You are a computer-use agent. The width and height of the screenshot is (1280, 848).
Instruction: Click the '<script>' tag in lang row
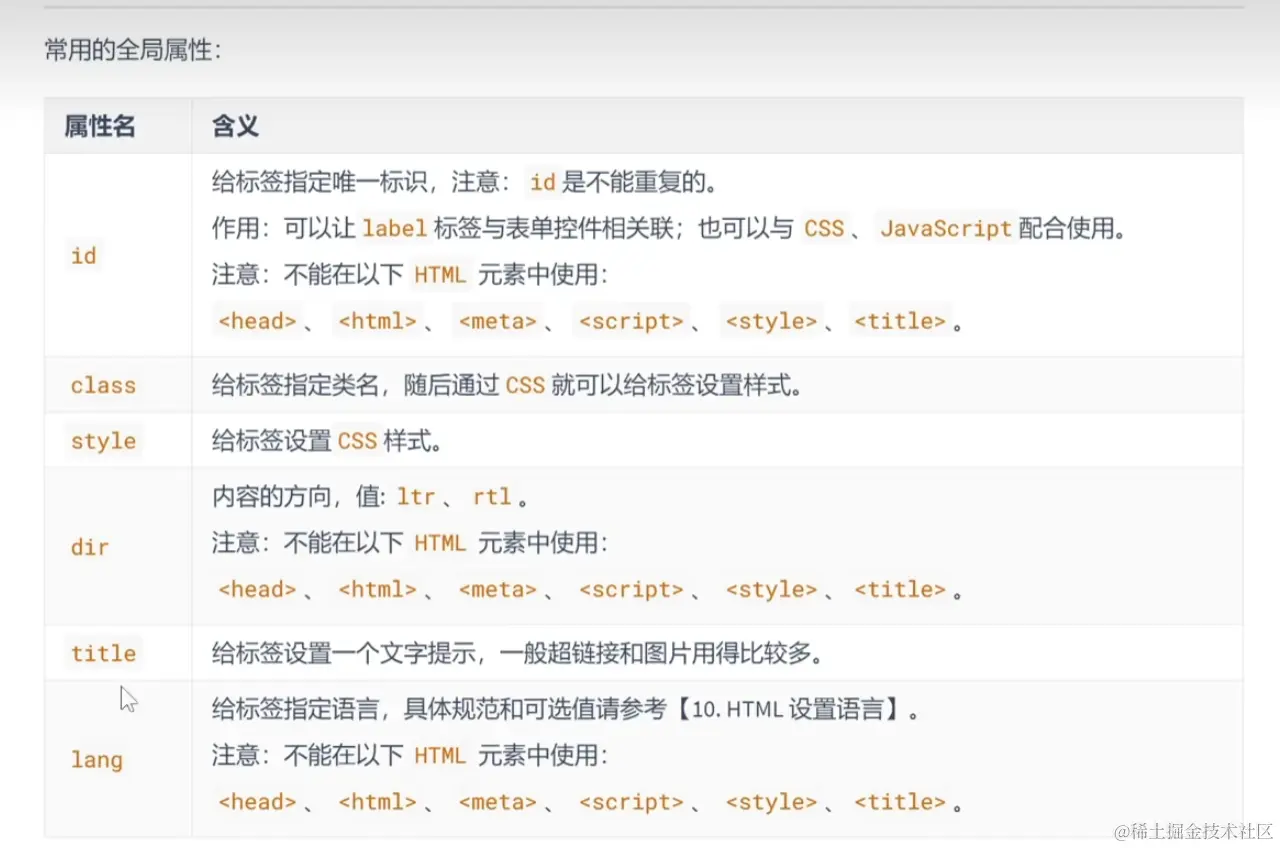(632, 802)
